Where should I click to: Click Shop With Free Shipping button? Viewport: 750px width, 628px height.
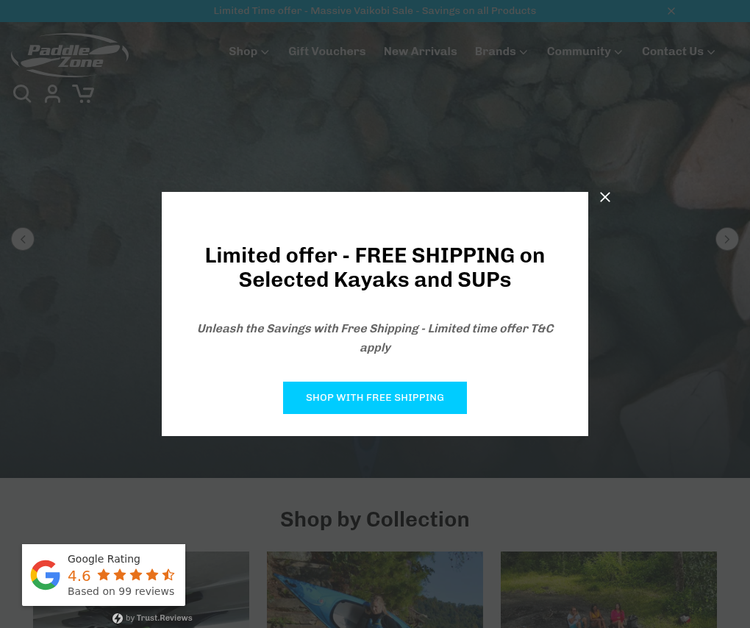tap(375, 397)
